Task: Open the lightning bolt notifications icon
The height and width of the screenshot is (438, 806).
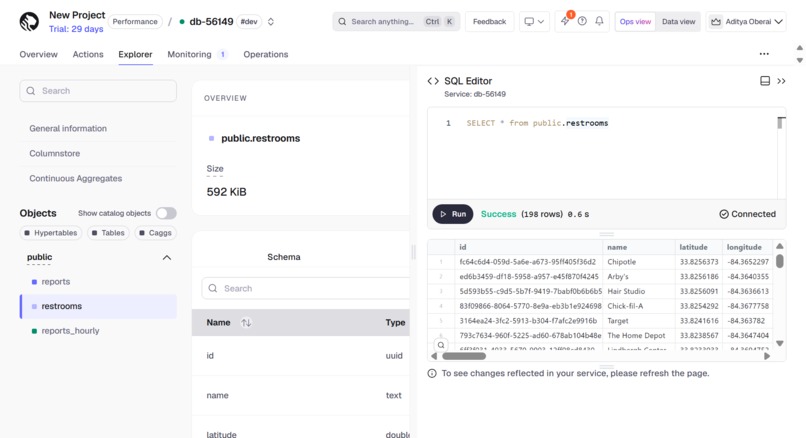Action: tap(565, 21)
